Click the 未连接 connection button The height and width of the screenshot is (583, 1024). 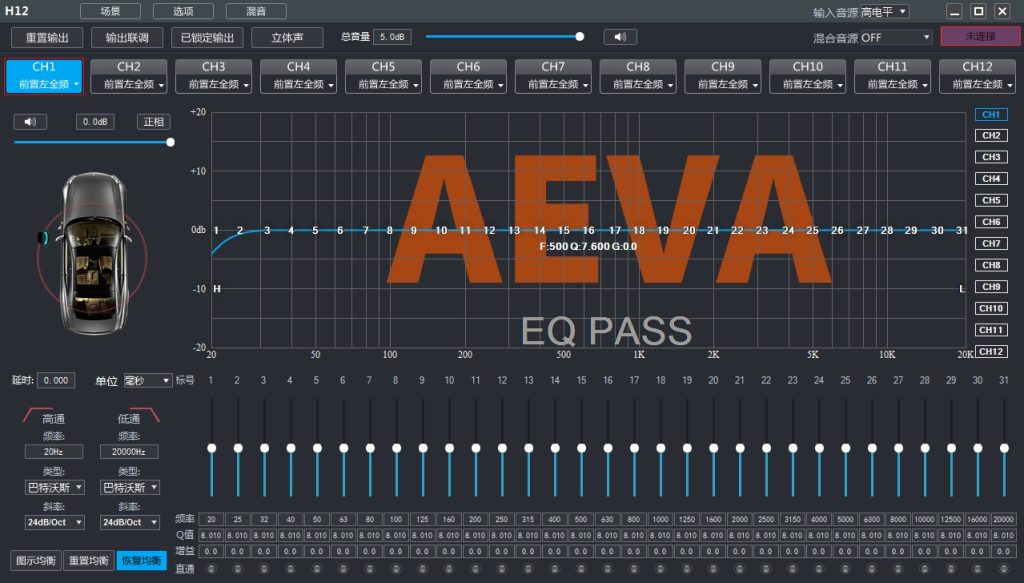click(980, 37)
